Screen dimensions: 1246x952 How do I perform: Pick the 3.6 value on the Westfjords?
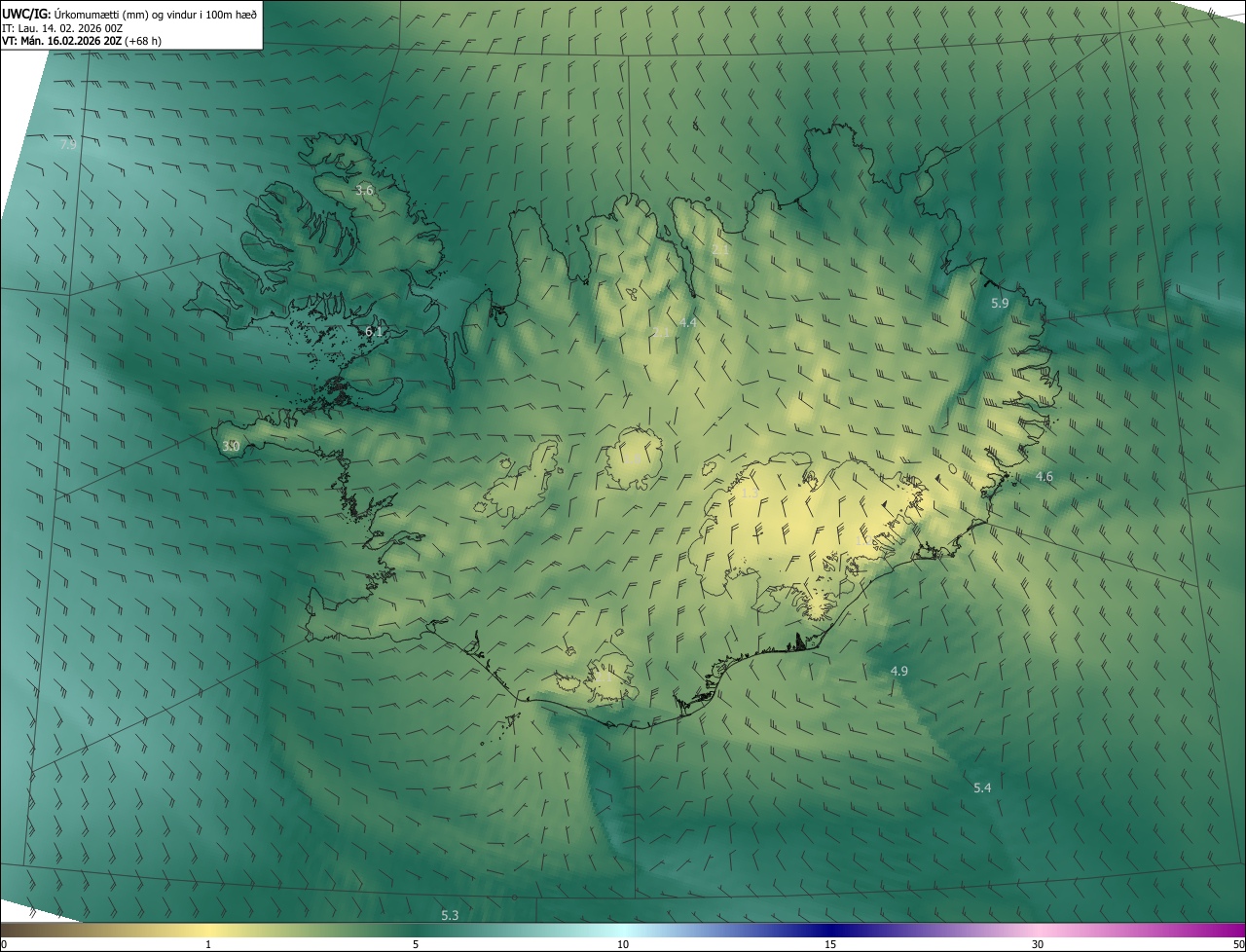pyautogui.click(x=364, y=190)
